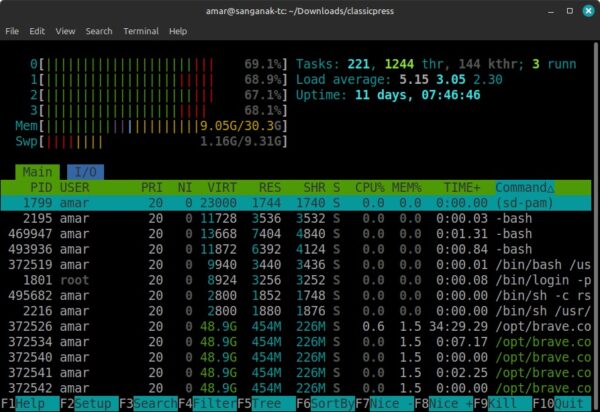Click the F3 Search function button
600x412 pixels.
pyautogui.click(x=148, y=404)
